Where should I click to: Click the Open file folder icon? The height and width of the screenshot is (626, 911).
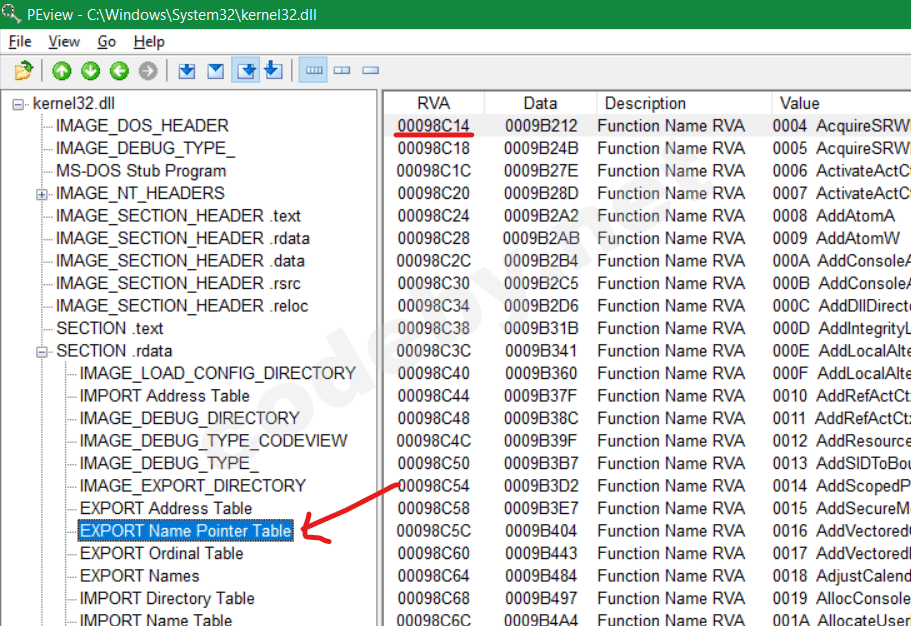click(24, 71)
